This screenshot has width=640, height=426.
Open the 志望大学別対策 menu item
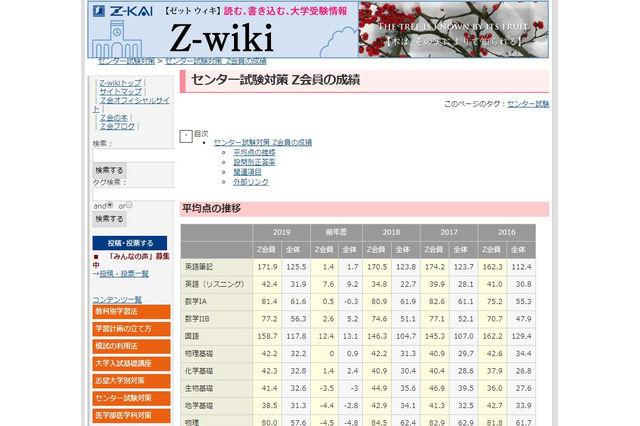tap(131, 381)
